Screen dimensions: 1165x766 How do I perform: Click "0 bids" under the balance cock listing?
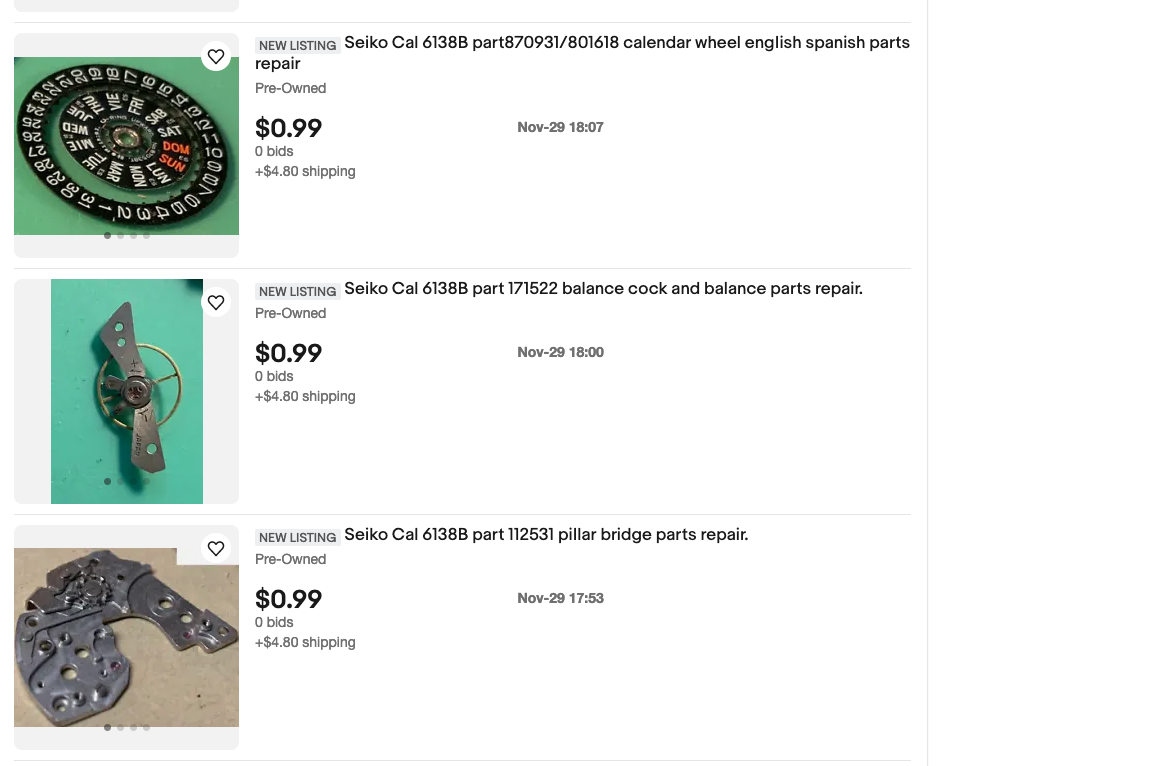click(x=274, y=377)
